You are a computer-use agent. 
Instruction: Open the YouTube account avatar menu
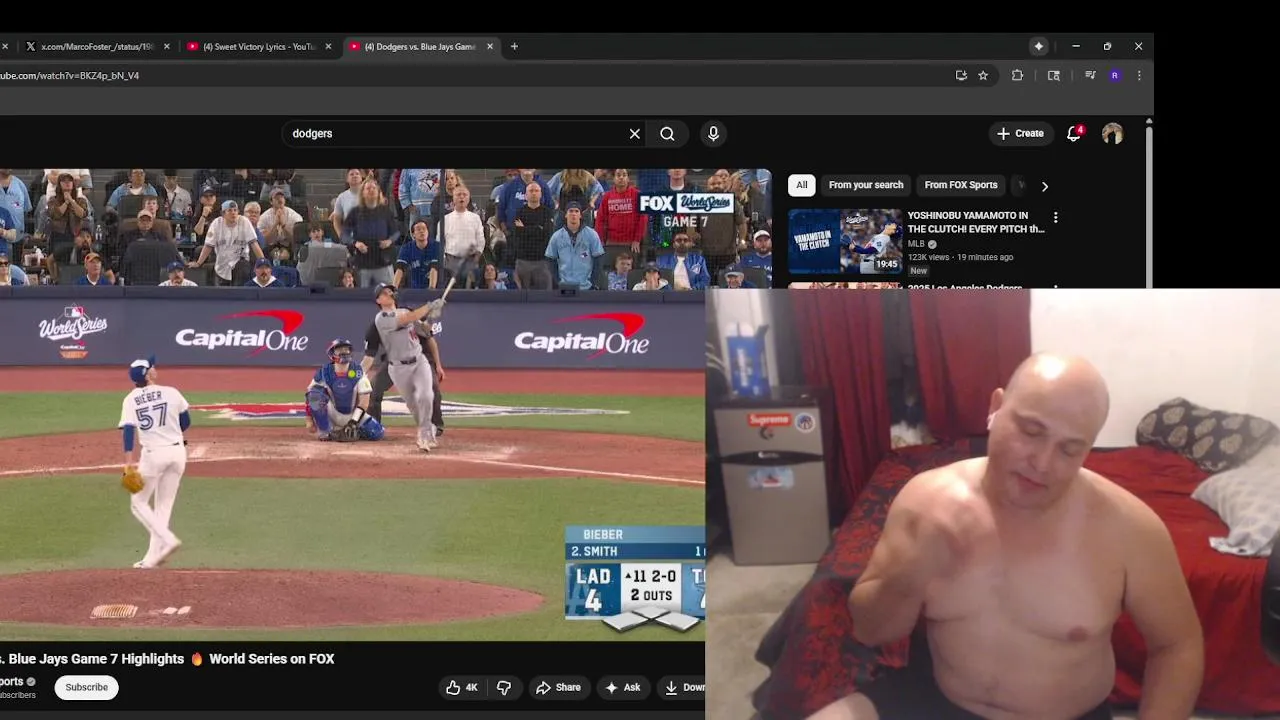(x=1112, y=133)
